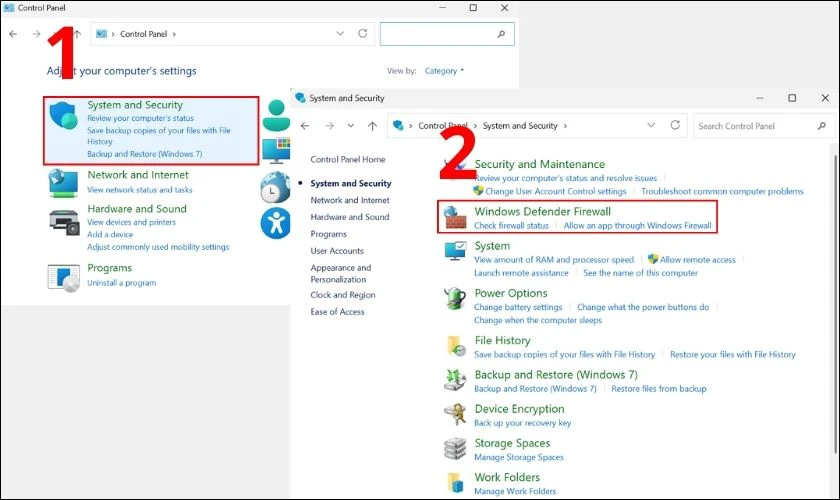The height and width of the screenshot is (500, 840).
Task: Go back in System and Security window
Action: click(305, 126)
